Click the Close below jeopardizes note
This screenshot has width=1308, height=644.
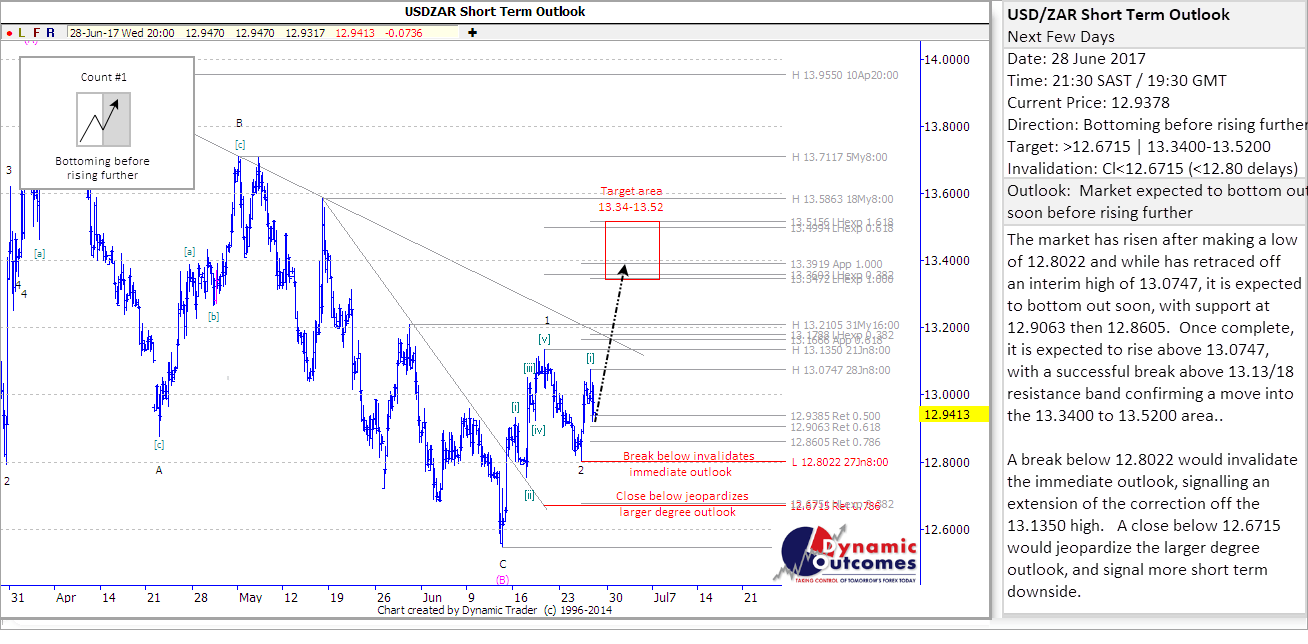[681, 504]
